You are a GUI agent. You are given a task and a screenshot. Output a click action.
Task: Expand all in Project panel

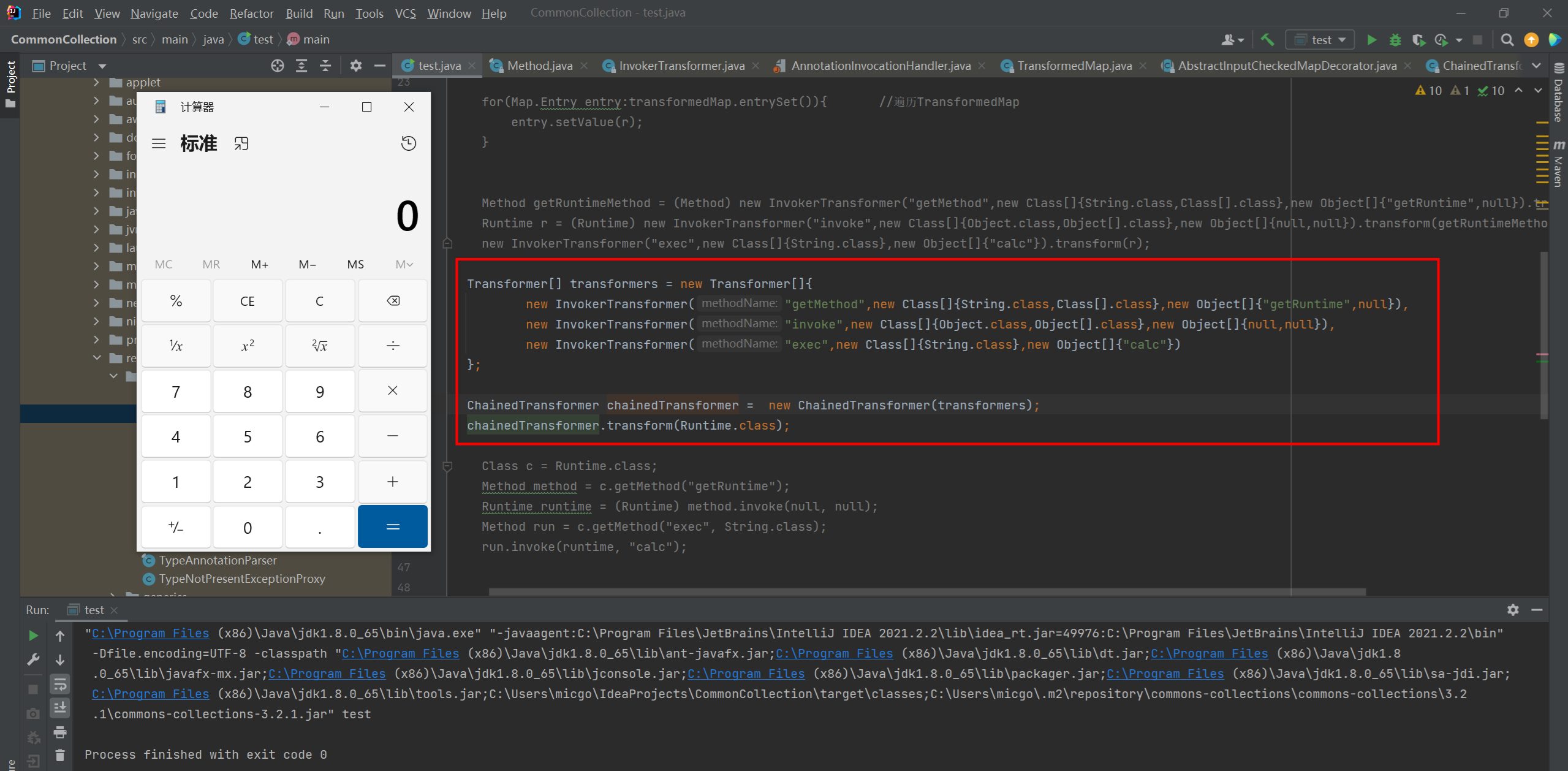[301, 66]
